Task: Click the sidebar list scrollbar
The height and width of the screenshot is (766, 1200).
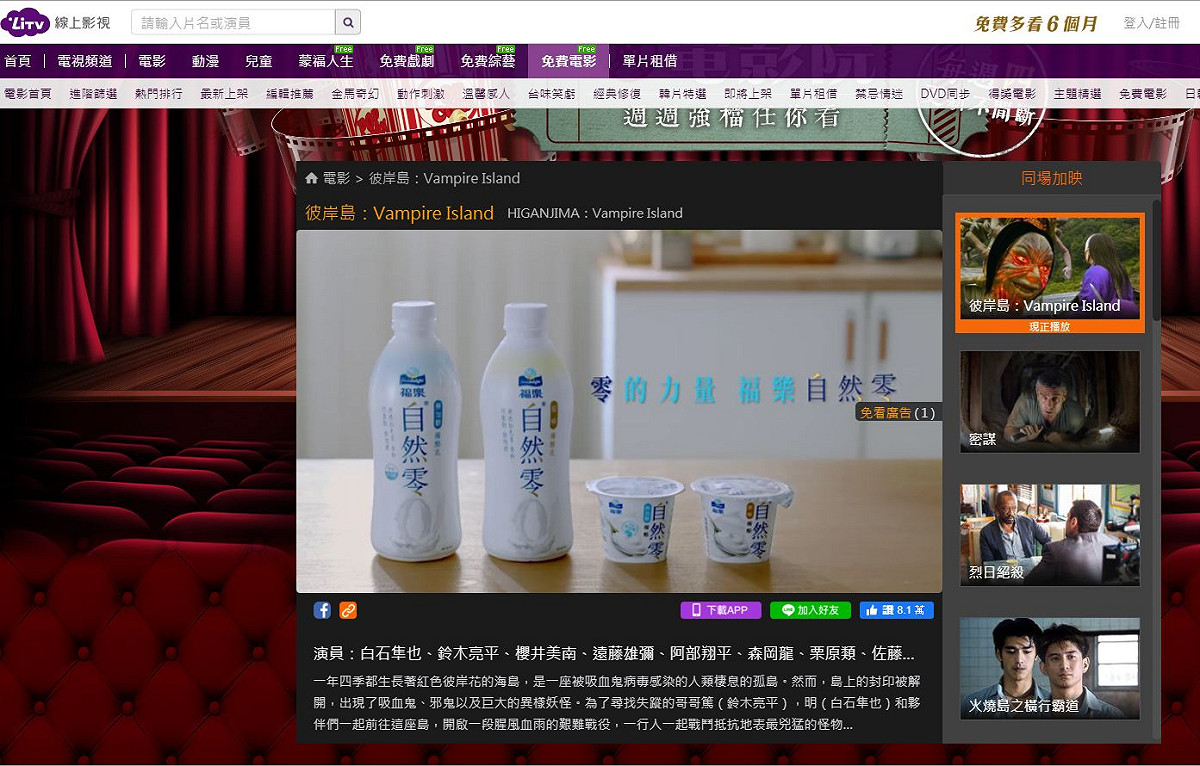Action: point(1157,260)
